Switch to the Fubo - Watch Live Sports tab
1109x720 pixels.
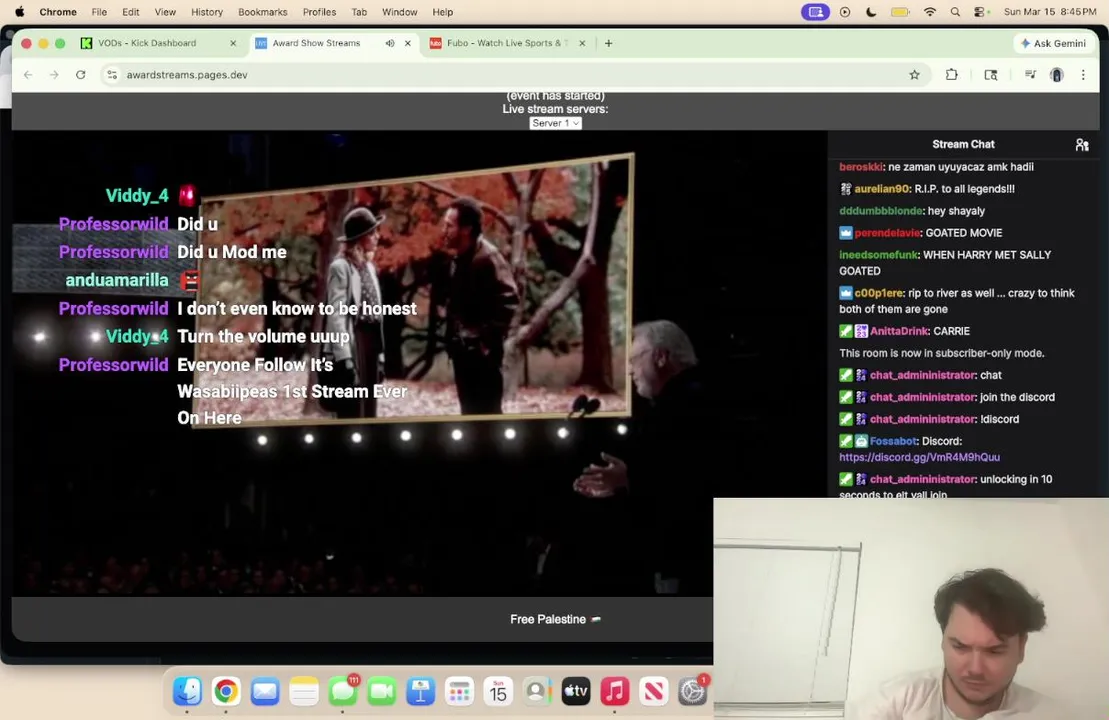coord(506,43)
